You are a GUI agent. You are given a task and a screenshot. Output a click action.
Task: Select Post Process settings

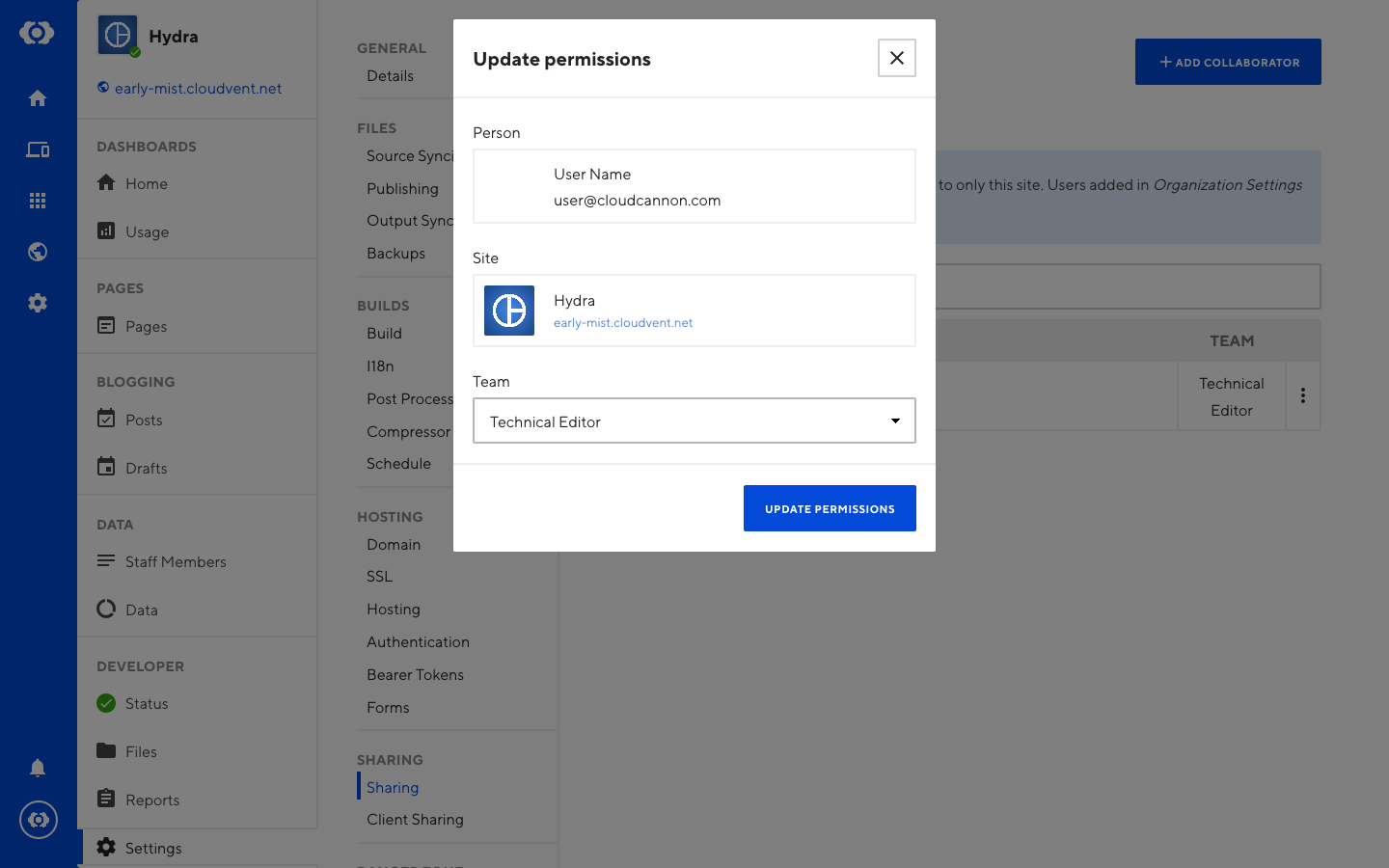click(410, 399)
